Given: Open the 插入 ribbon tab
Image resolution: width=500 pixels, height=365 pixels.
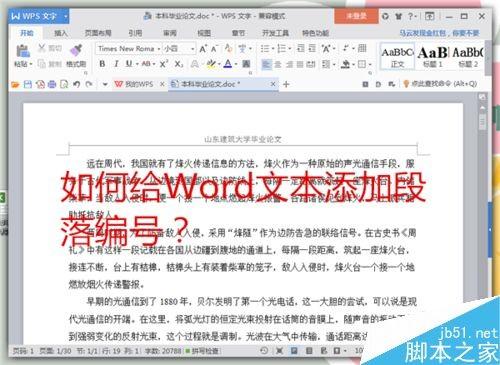Looking at the screenshot, I should pos(61,33).
